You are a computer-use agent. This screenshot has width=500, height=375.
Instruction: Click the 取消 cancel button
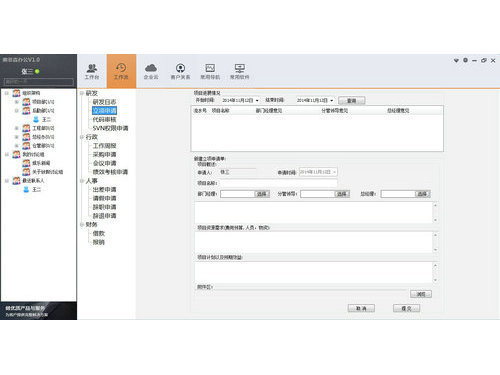tap(361, 308)
